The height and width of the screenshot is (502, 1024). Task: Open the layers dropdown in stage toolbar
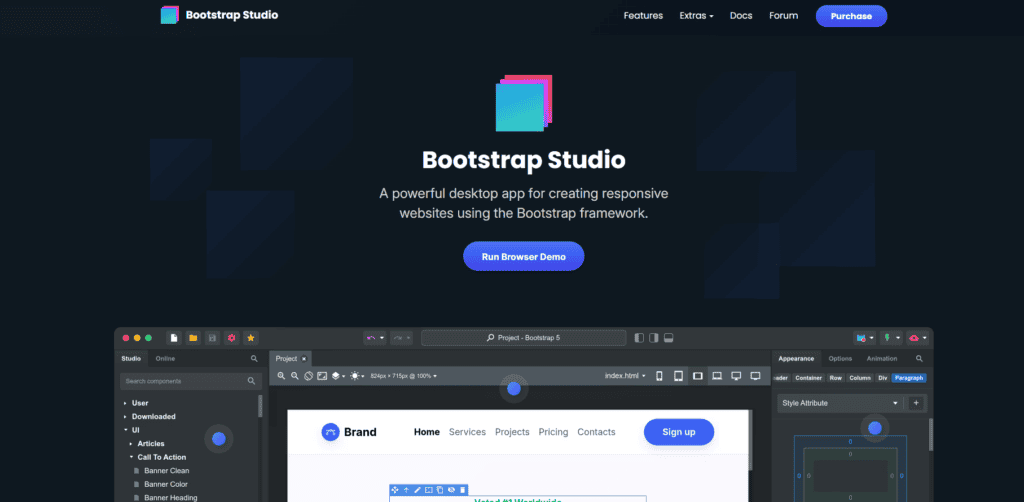[x=338, y=375]
